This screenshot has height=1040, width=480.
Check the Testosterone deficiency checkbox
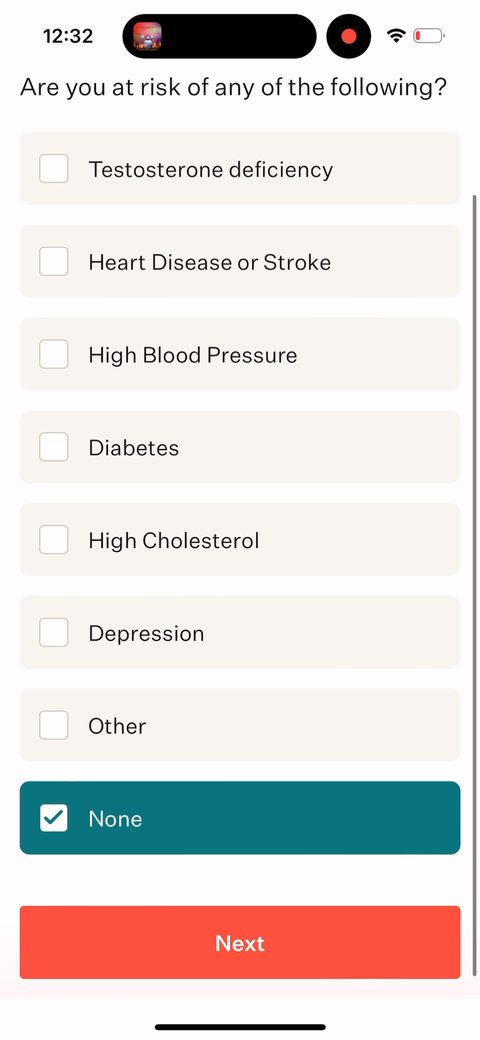[x=54, y=168]
